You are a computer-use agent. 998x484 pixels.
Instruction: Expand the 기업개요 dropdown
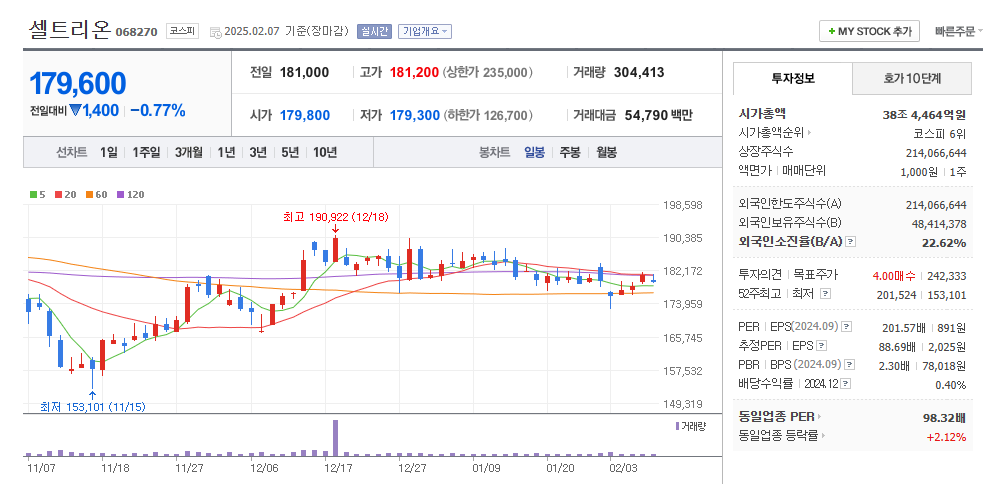click(425, 31)
